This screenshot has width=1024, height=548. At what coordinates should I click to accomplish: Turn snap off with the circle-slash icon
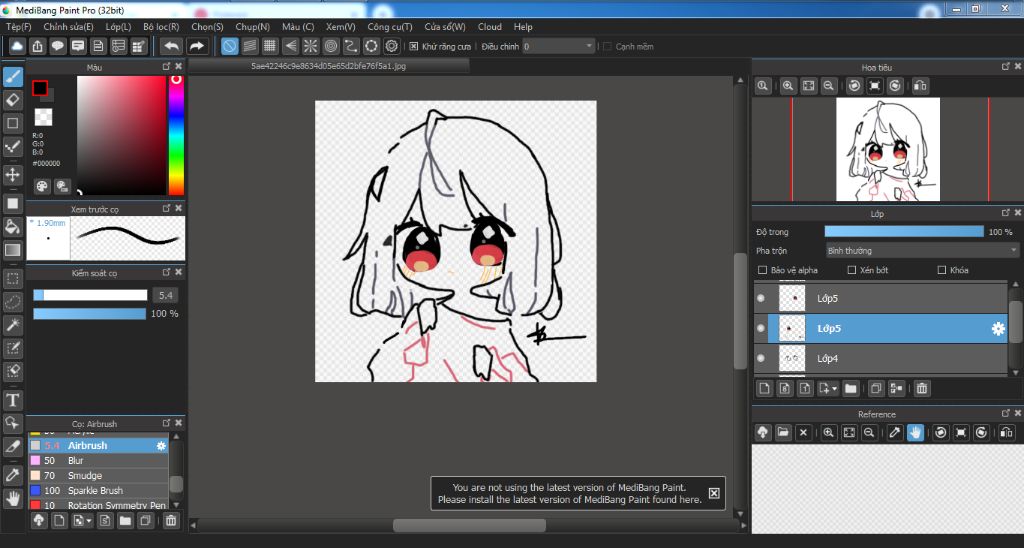coord(229,46)
